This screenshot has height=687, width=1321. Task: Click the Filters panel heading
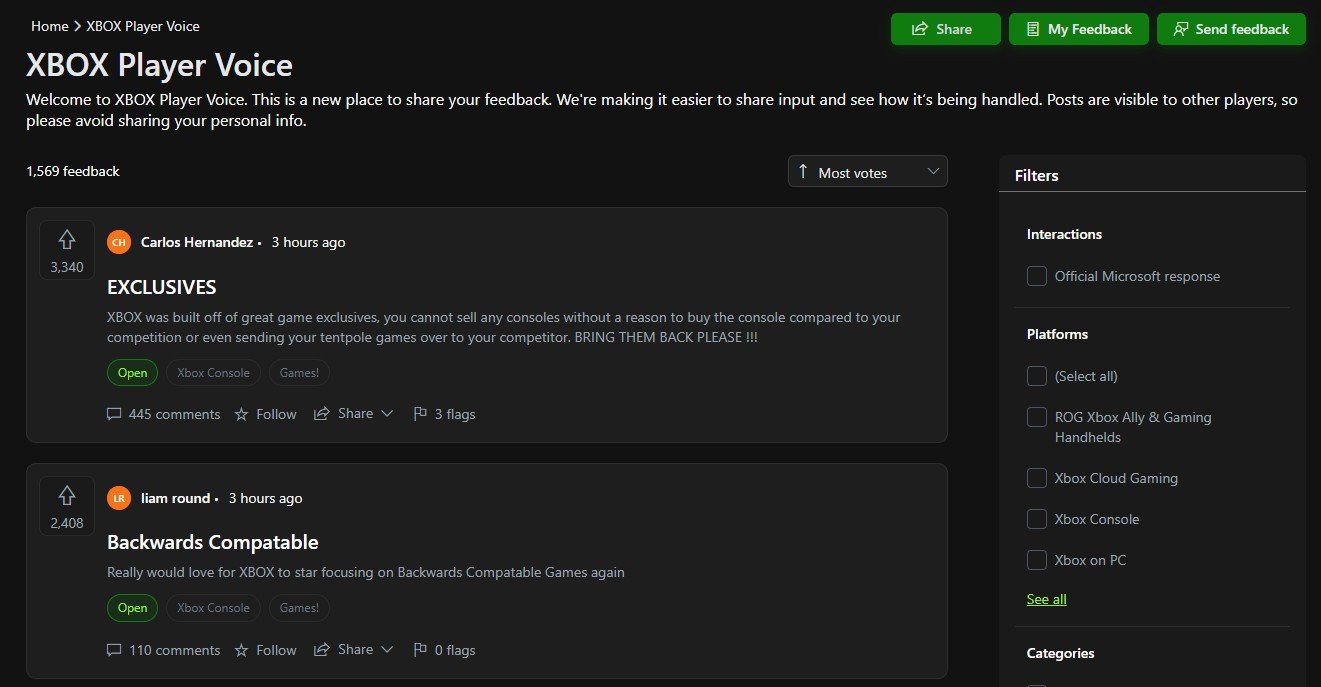pyautogui.click(x=1037, y=175)
